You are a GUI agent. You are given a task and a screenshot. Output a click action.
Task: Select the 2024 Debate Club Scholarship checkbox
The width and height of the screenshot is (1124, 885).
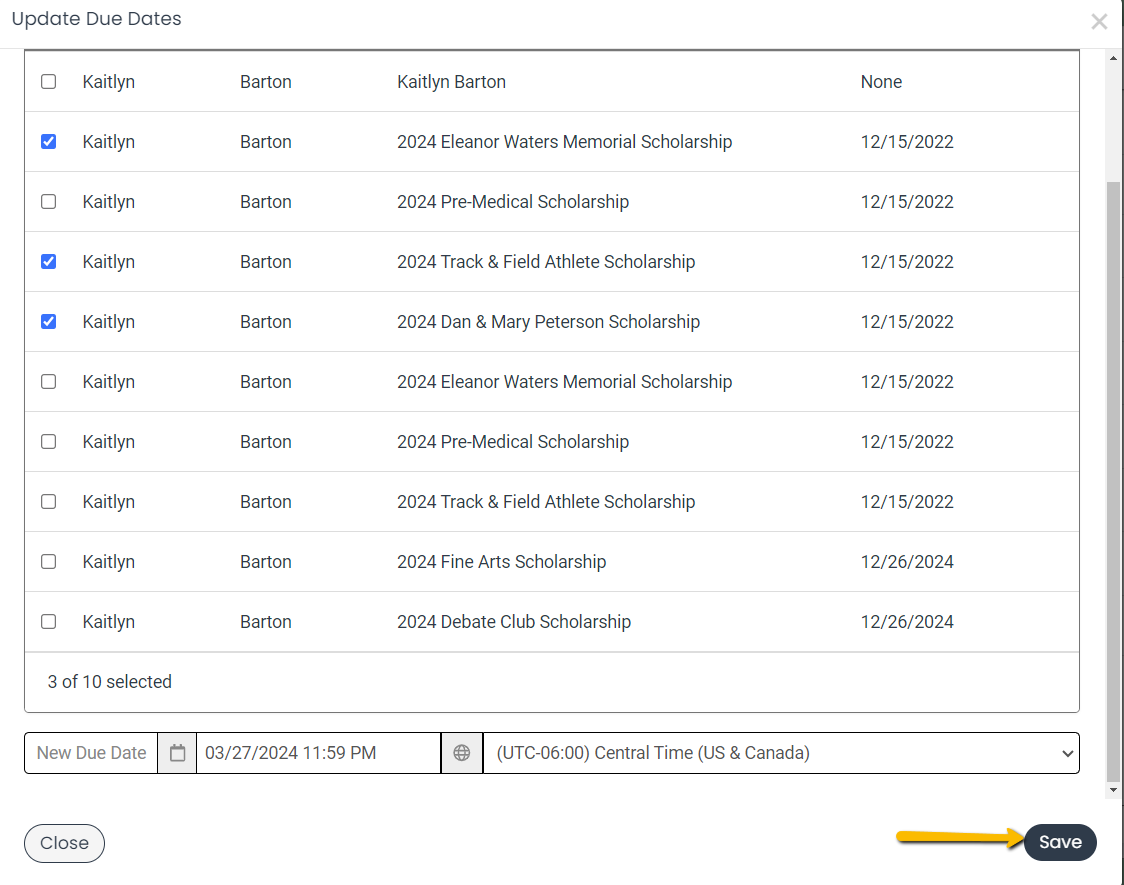[49, 622]
